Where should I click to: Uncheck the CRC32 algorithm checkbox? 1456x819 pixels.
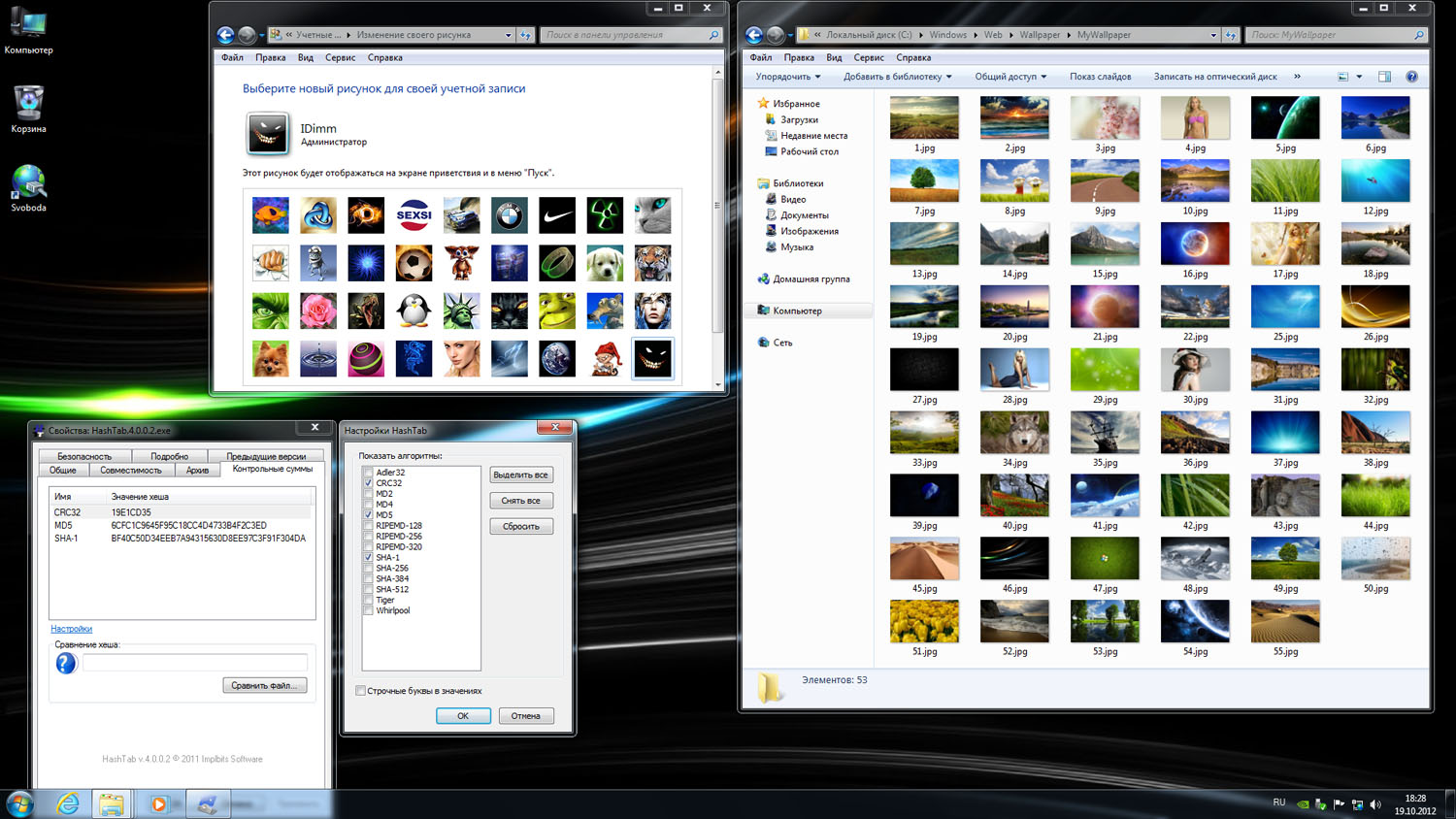coord(369,483)
